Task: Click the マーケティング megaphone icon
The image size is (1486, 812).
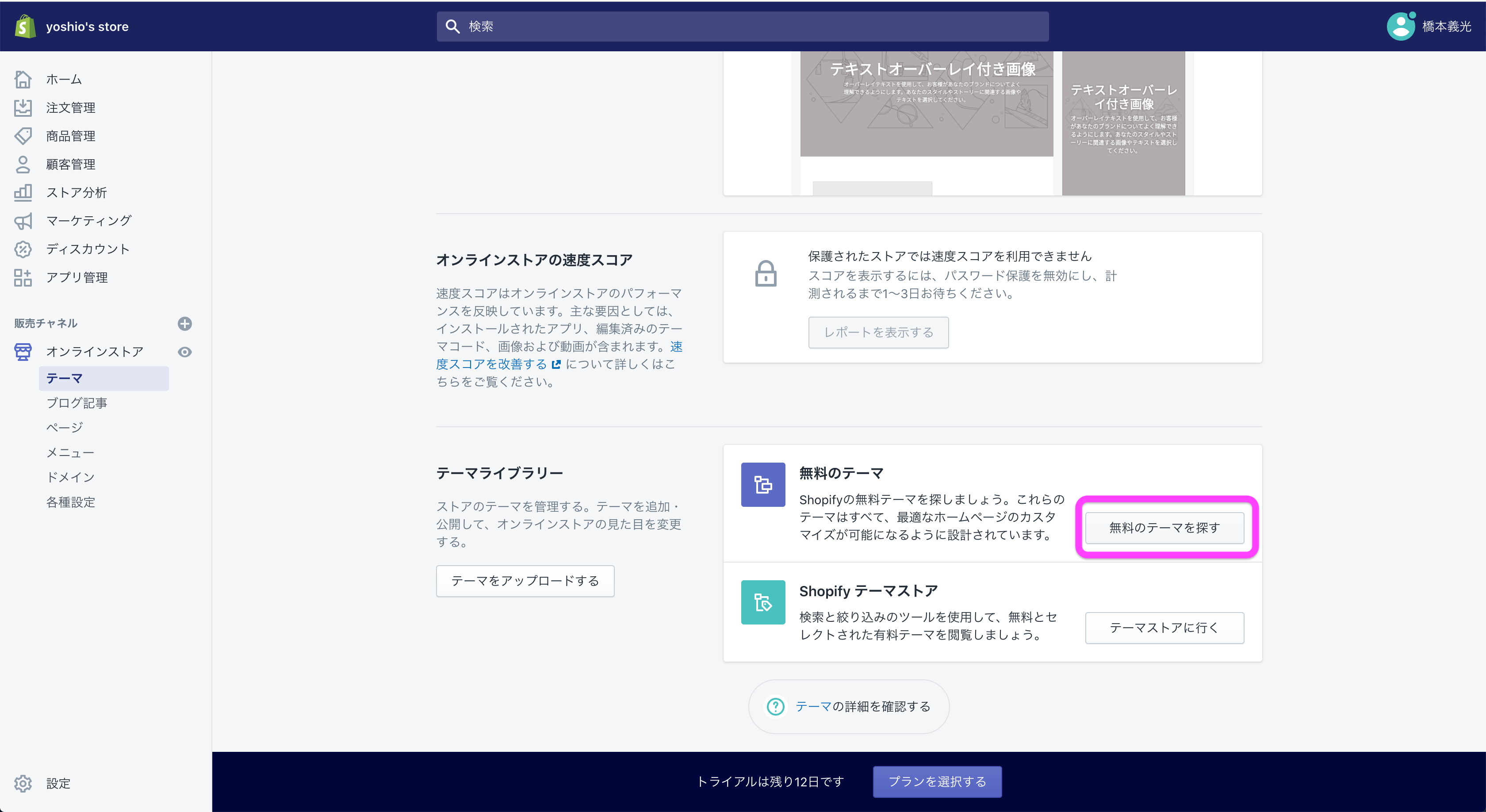Action: click(x=23, y=220)
